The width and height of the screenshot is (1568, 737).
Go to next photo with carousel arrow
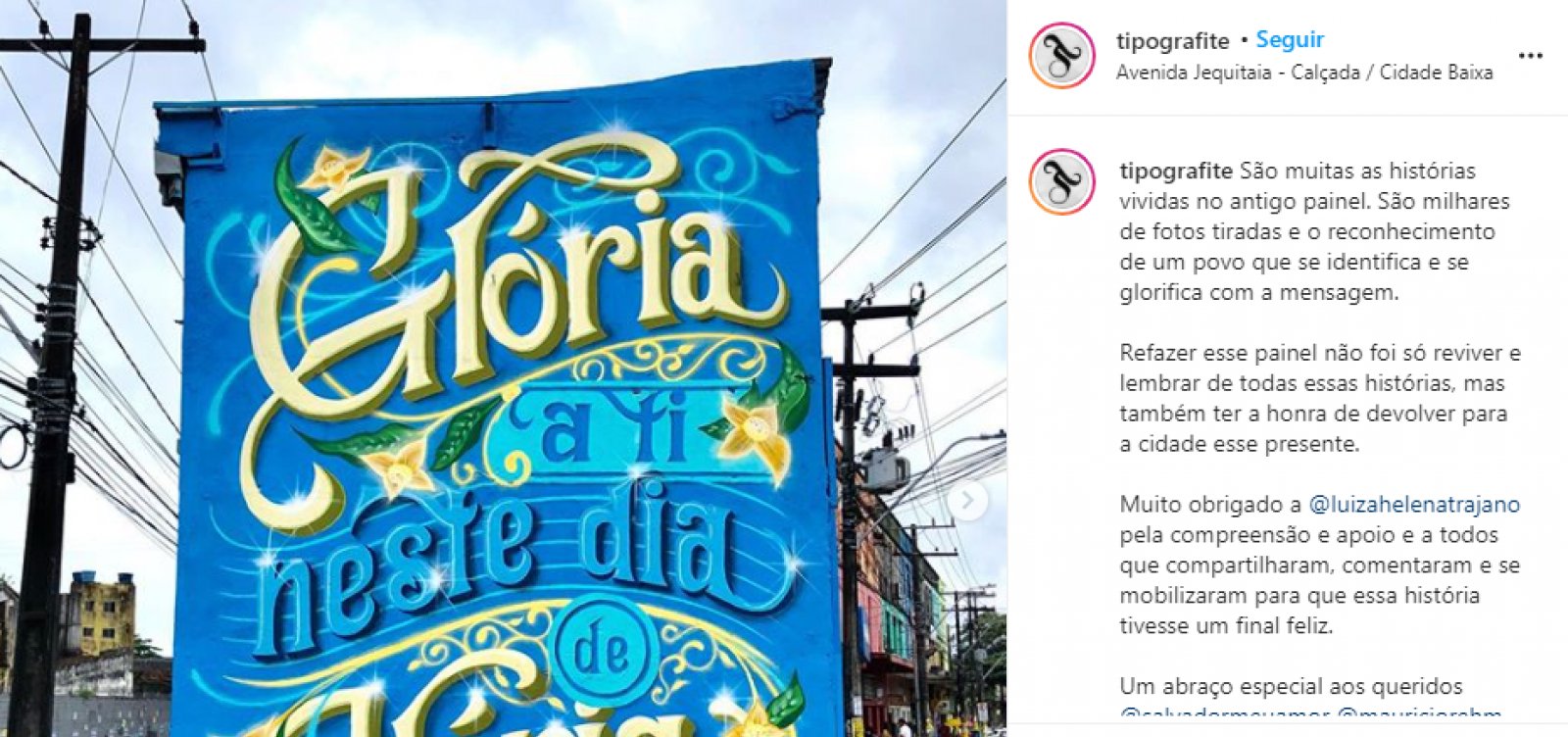coord(967,501)
